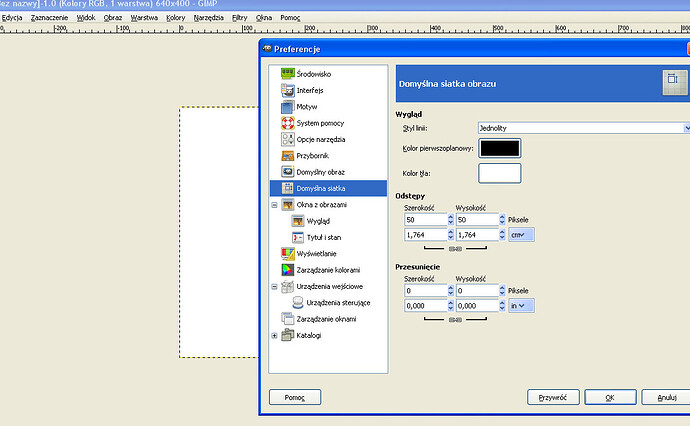This screenshot has height=426, width=690.
Task: Select Tytuł i stan in the tree
Action: (x=324, y=237)
